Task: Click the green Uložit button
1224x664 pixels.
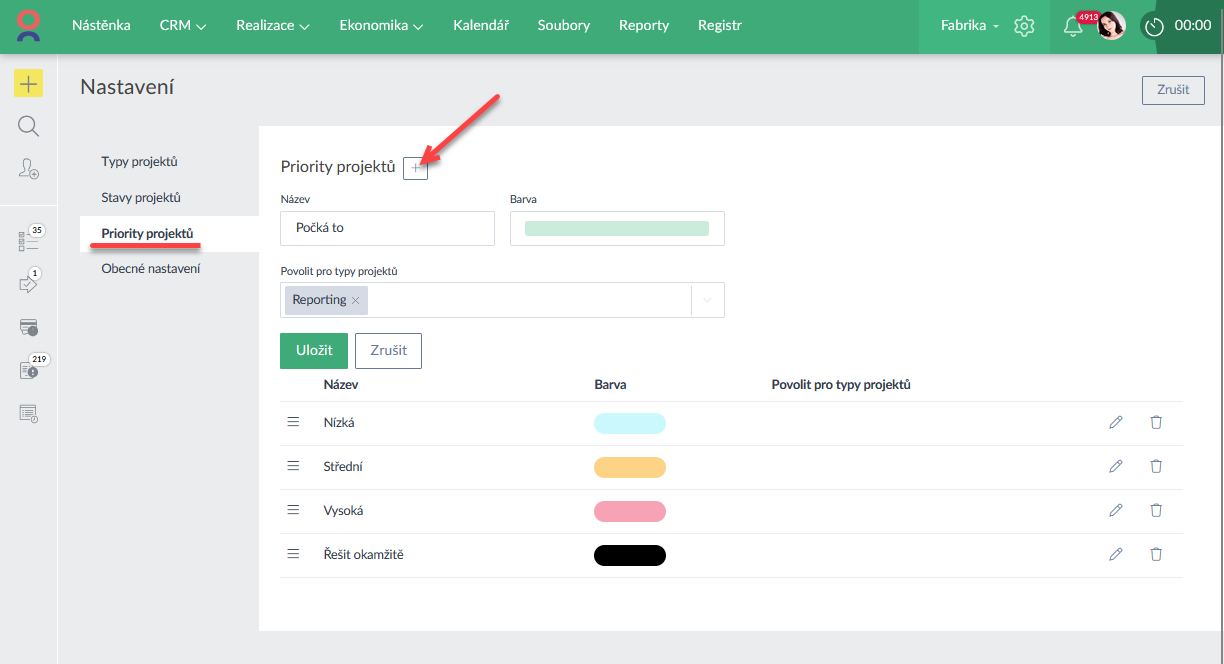Action: [x=313, y=351]
